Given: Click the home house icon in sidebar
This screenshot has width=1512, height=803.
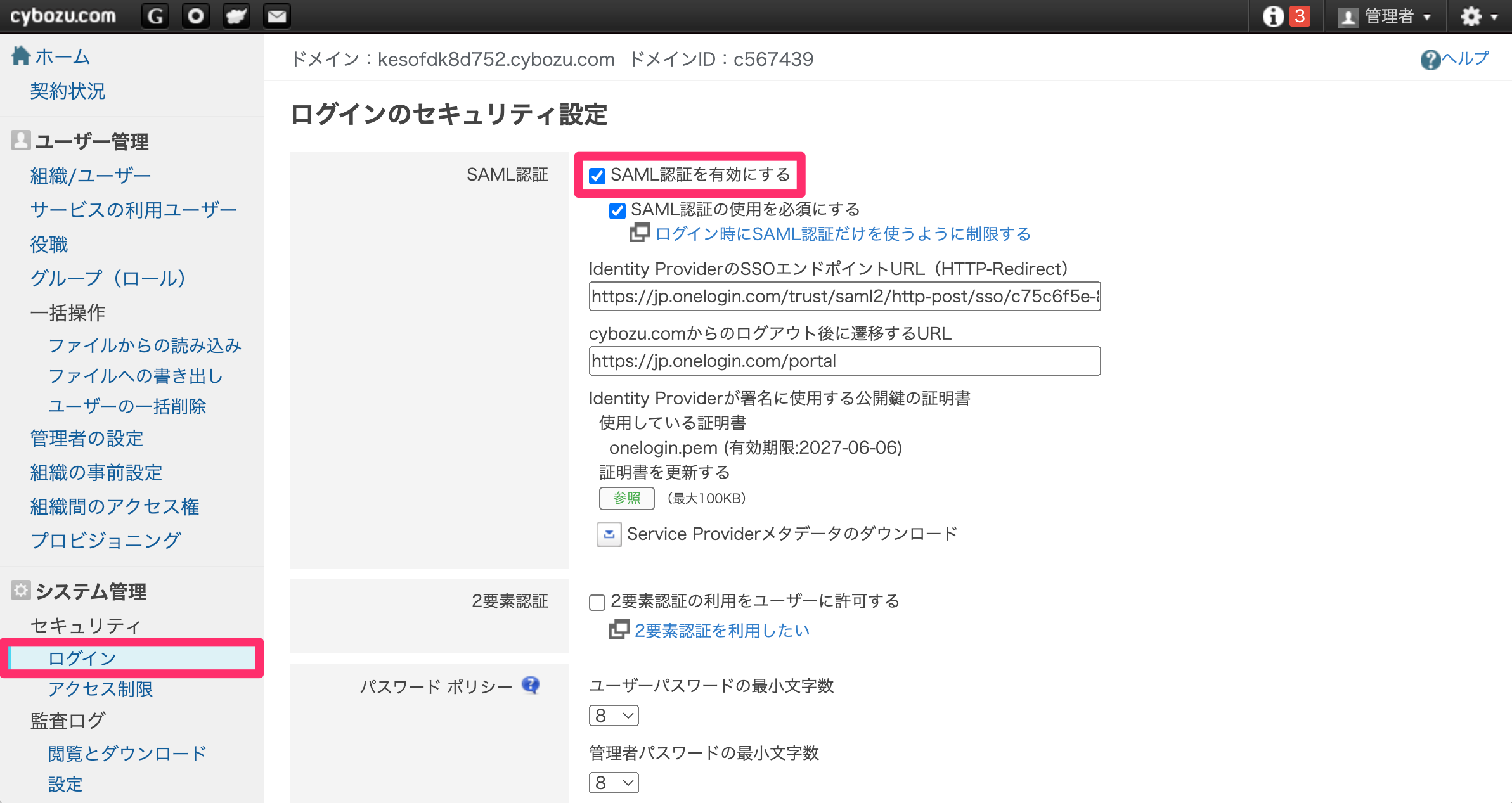Looking at the screenshot, I should click(21, 56).
